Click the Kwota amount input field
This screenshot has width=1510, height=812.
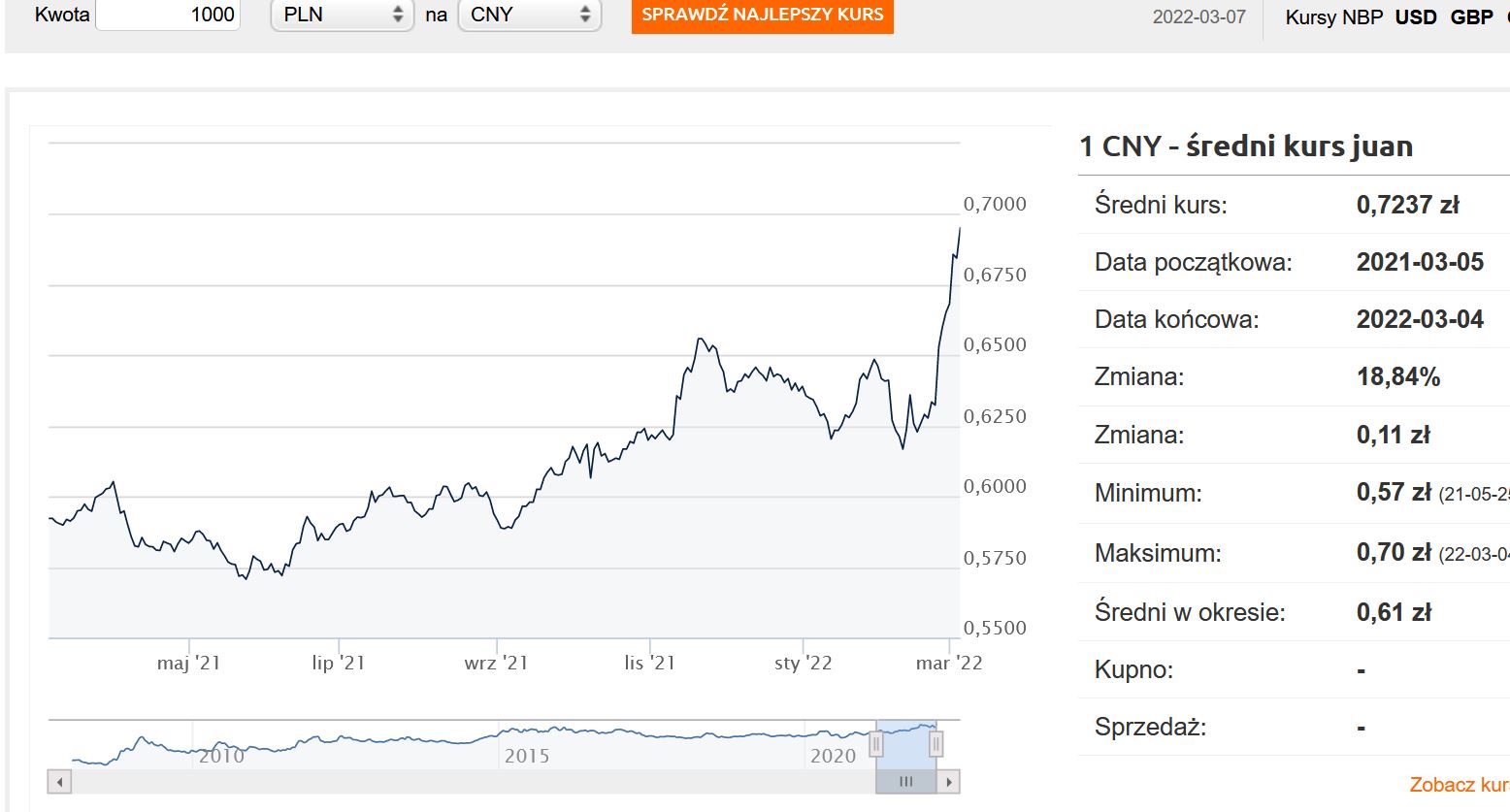point(168,15)
